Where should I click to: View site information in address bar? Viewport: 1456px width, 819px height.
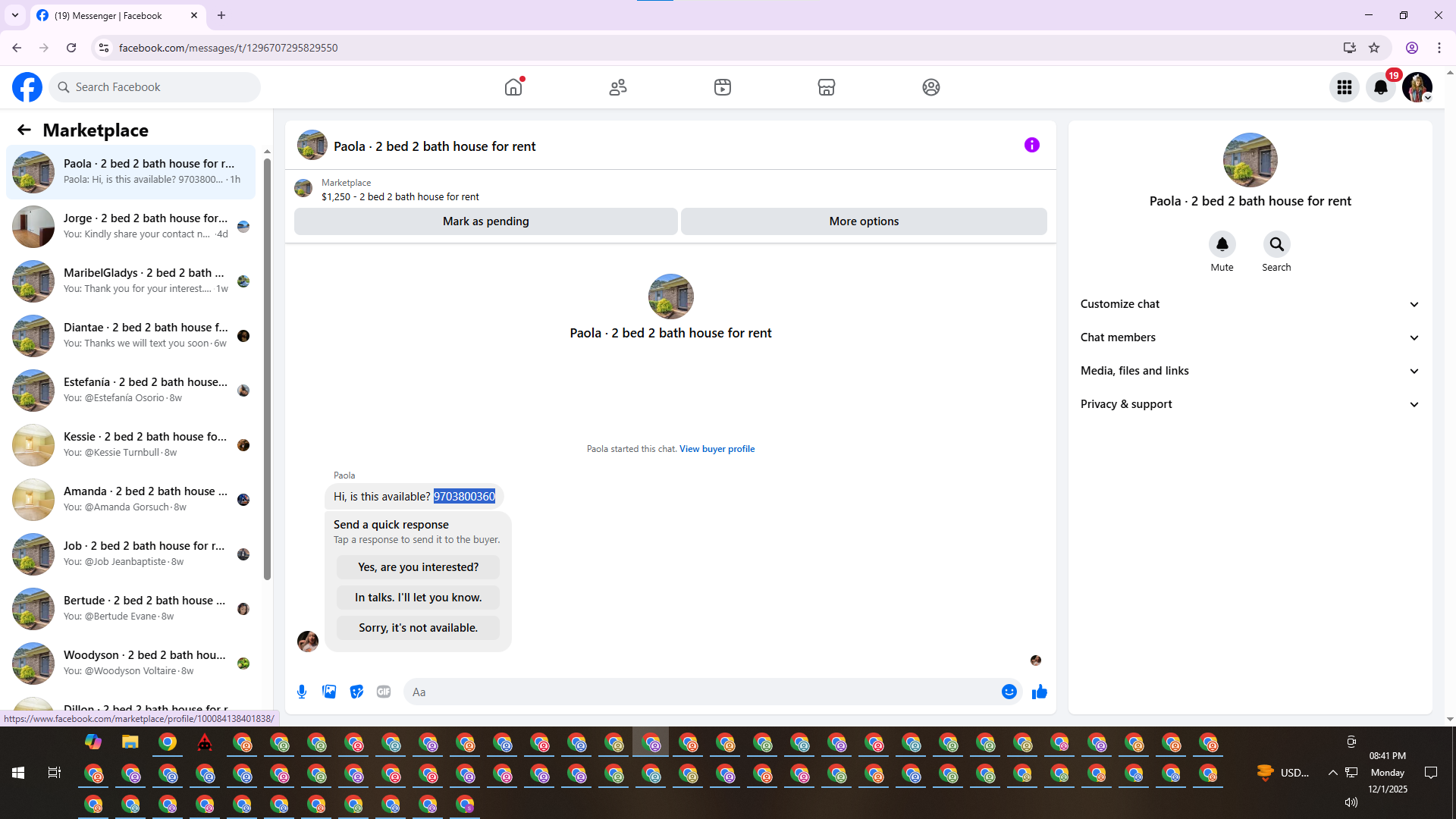click(x=104, y=48)
